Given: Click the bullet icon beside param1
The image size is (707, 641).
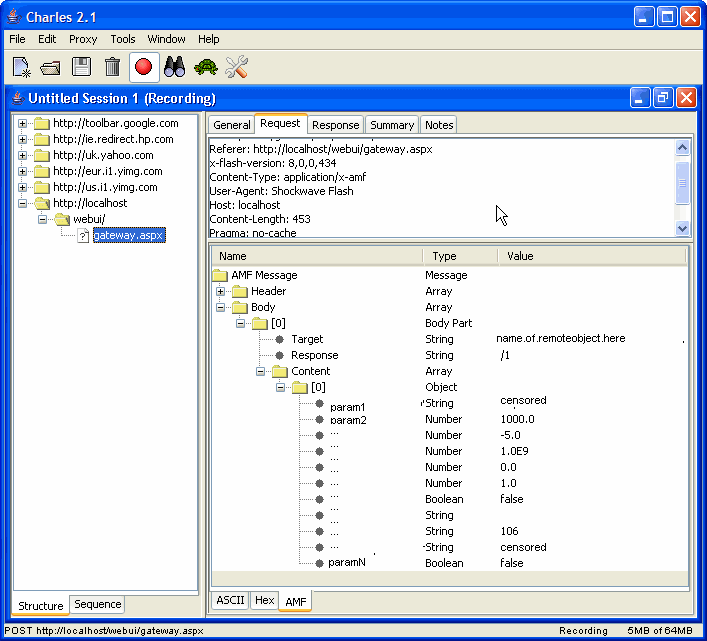Looking at the screenshot, I should 319,403.
